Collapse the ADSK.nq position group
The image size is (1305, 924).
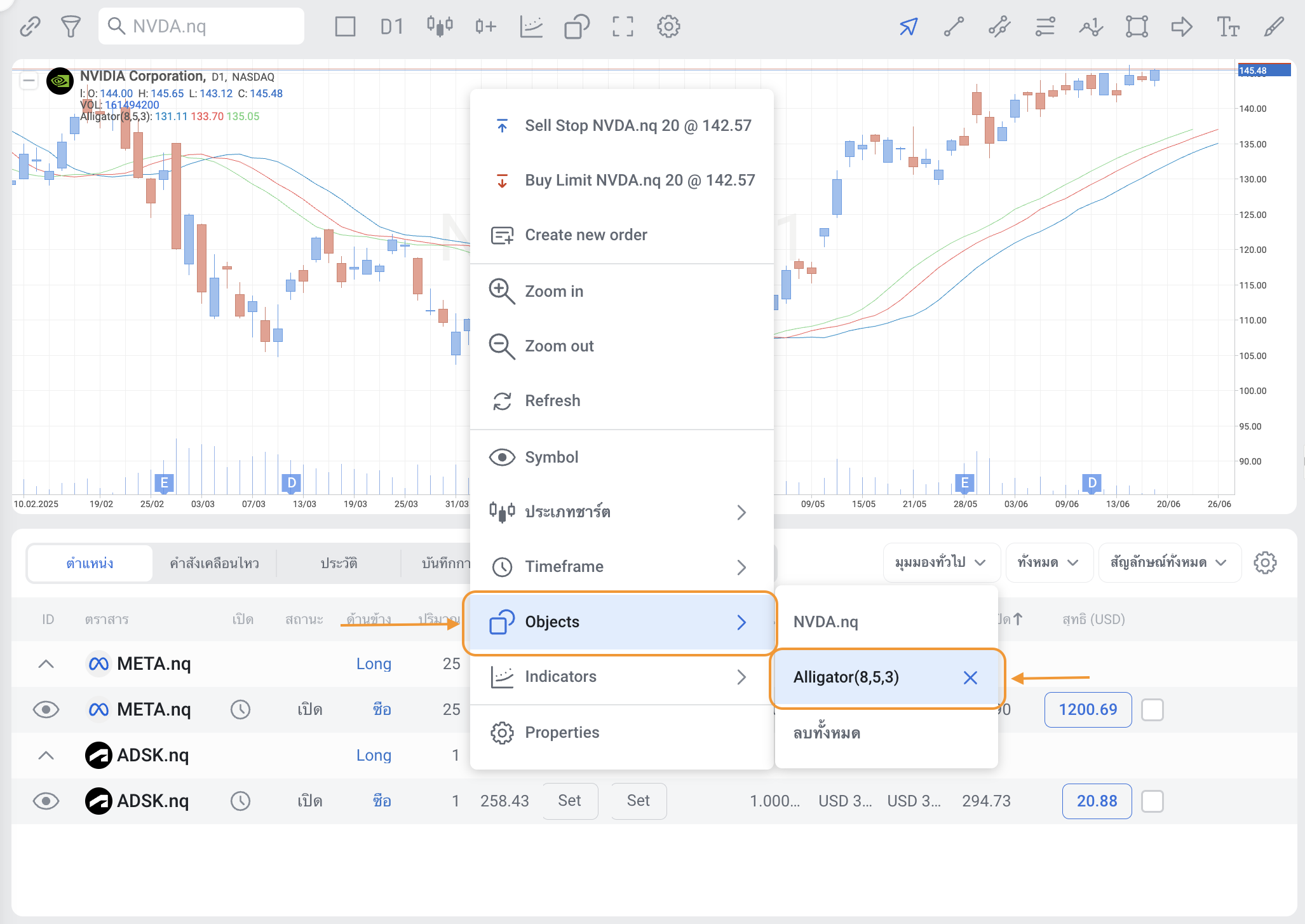[46, 755]
